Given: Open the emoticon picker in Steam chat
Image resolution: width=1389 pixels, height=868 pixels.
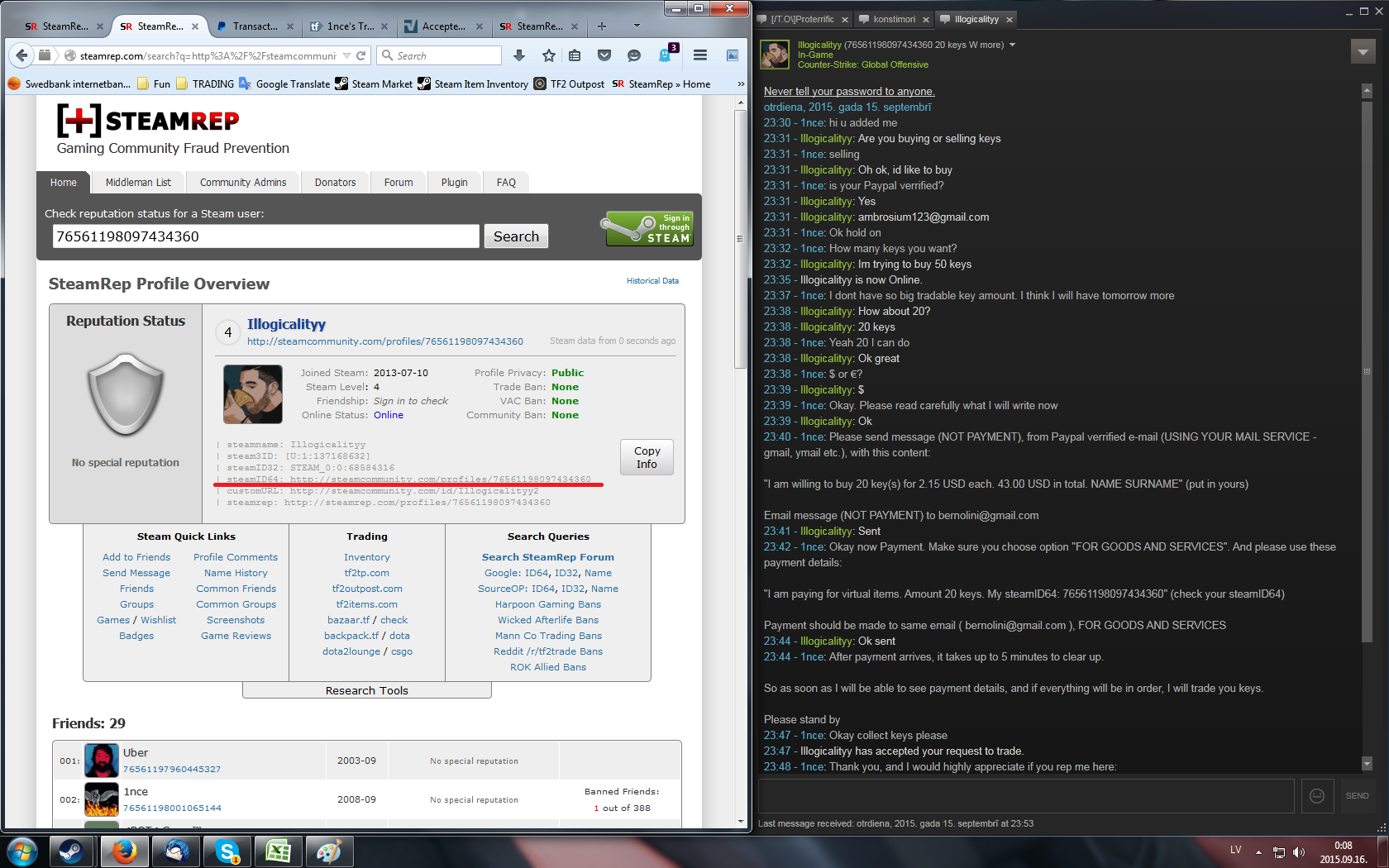Looking at the screenshot, I should tap(1317, 795).
